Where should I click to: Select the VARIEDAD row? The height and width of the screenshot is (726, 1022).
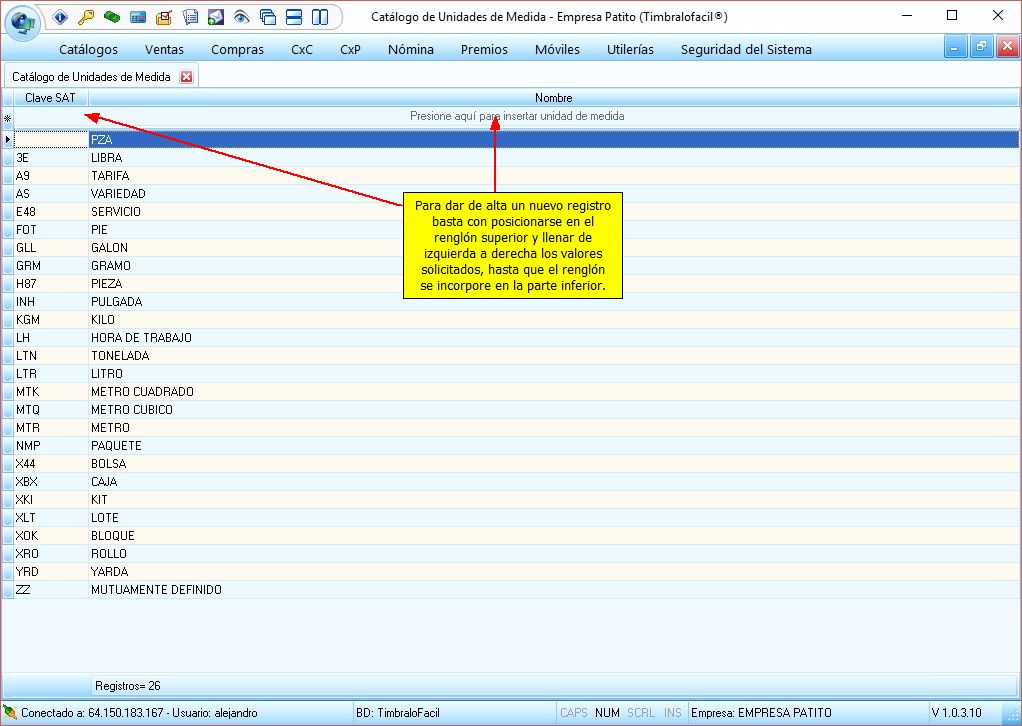510,194
